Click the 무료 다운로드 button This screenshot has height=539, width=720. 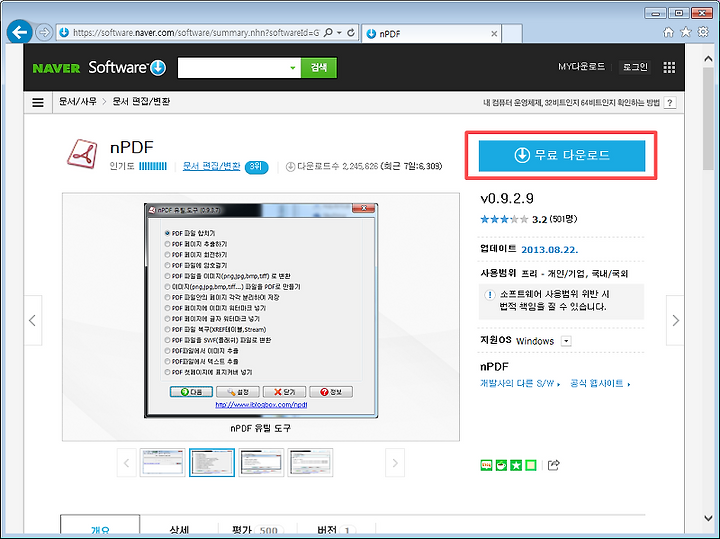click(562, 156)
